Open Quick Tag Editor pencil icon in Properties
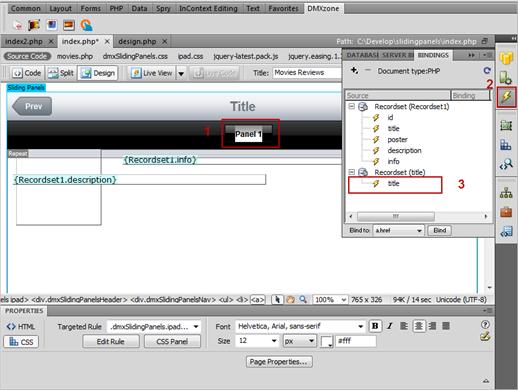 [x=485, y=337]
